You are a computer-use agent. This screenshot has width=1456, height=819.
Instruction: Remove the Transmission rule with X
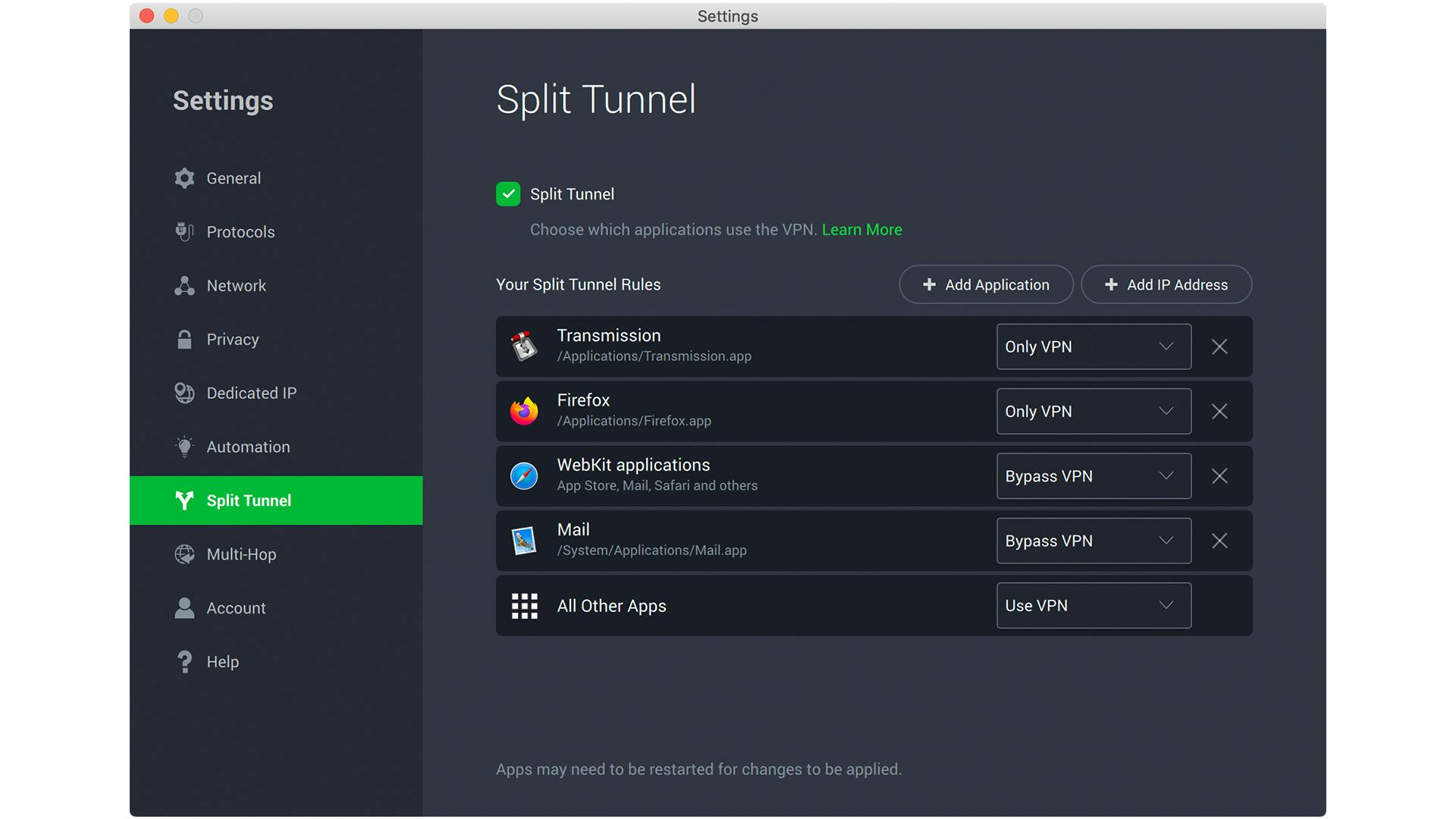[x=1219, y=347]
